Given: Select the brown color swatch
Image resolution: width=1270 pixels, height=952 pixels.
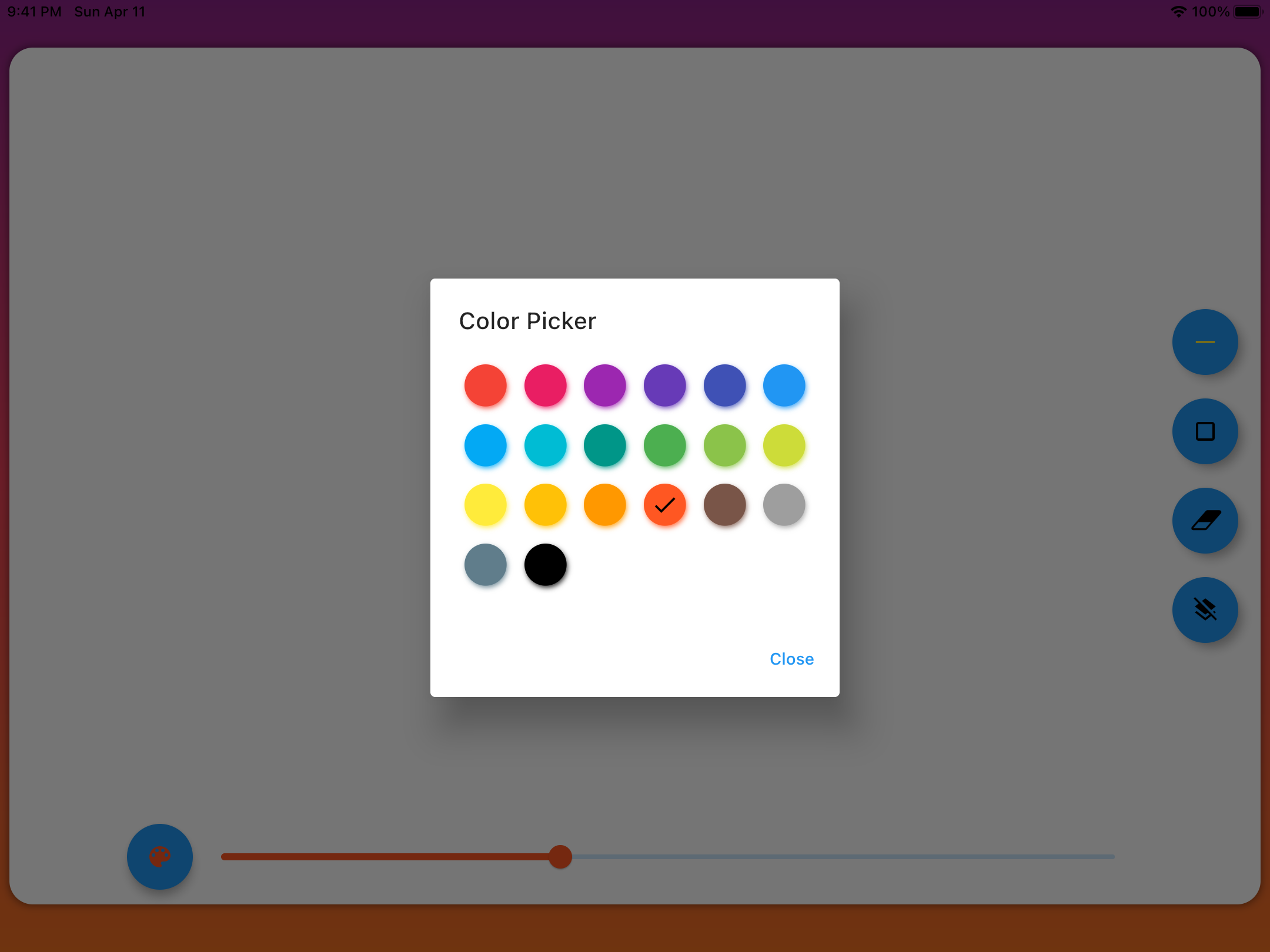Looking at the screenshot, I should click(x=724, y=504).
